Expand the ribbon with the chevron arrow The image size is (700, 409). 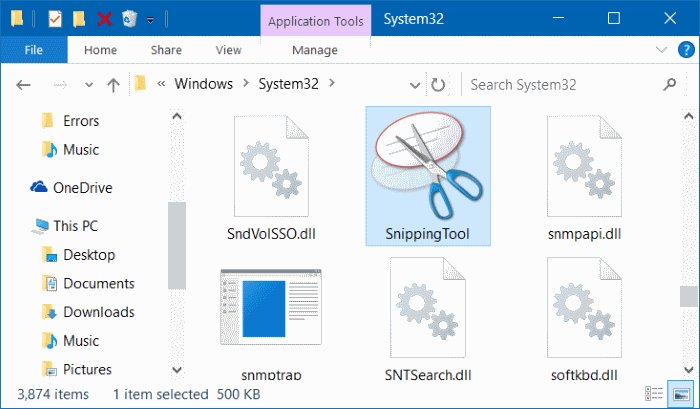pos(661,50)
